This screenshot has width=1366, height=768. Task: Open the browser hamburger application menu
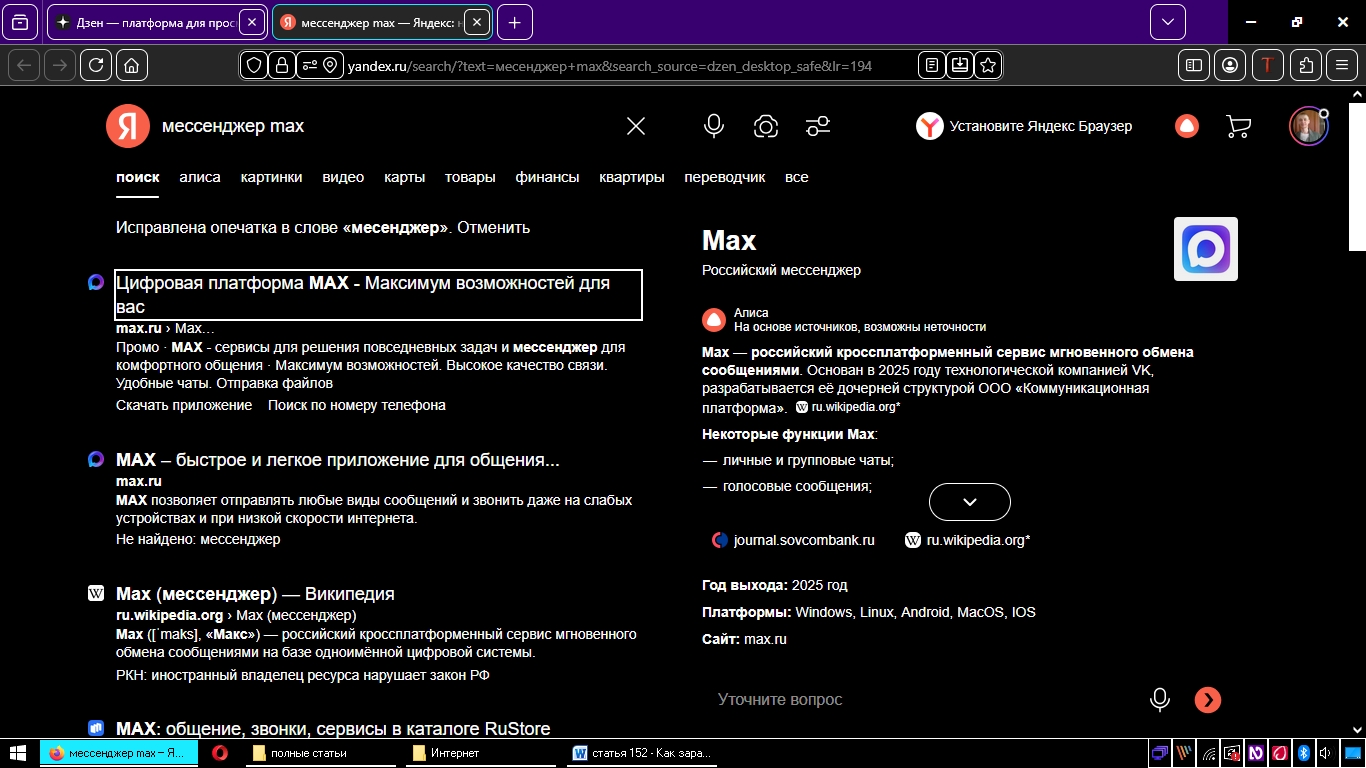(x=1343, y=65)
